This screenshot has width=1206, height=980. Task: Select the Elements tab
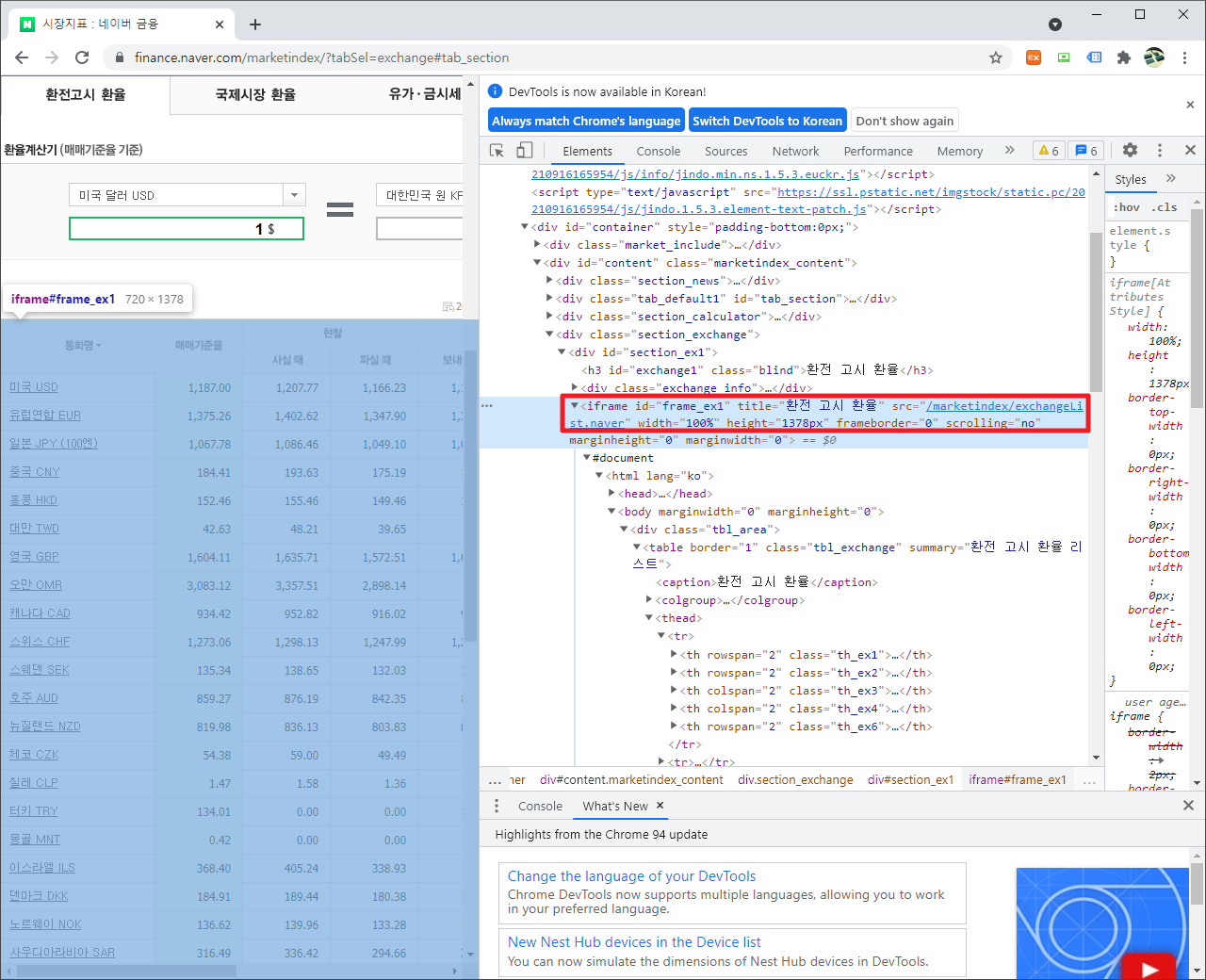[587, 151]
